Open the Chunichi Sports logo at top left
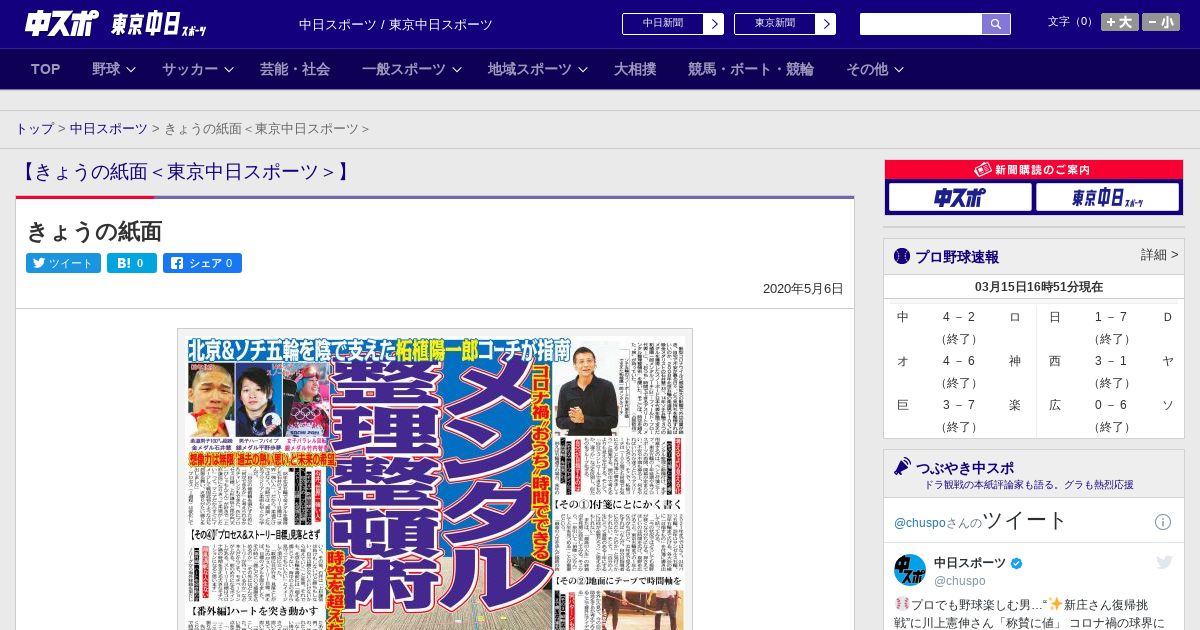1200x630 pixels. (x=62, y=23)
